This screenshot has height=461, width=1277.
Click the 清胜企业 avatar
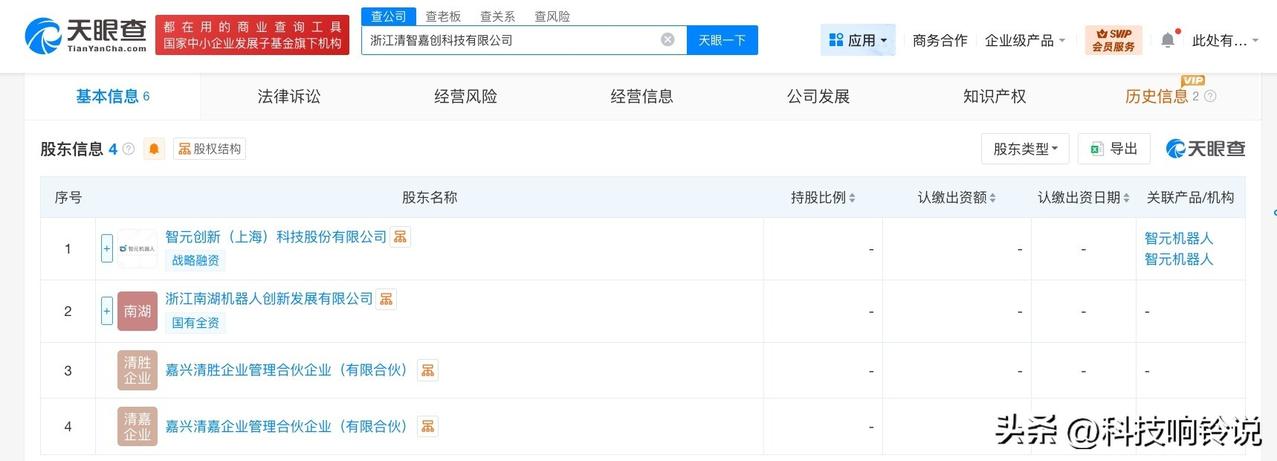[137, 370]
